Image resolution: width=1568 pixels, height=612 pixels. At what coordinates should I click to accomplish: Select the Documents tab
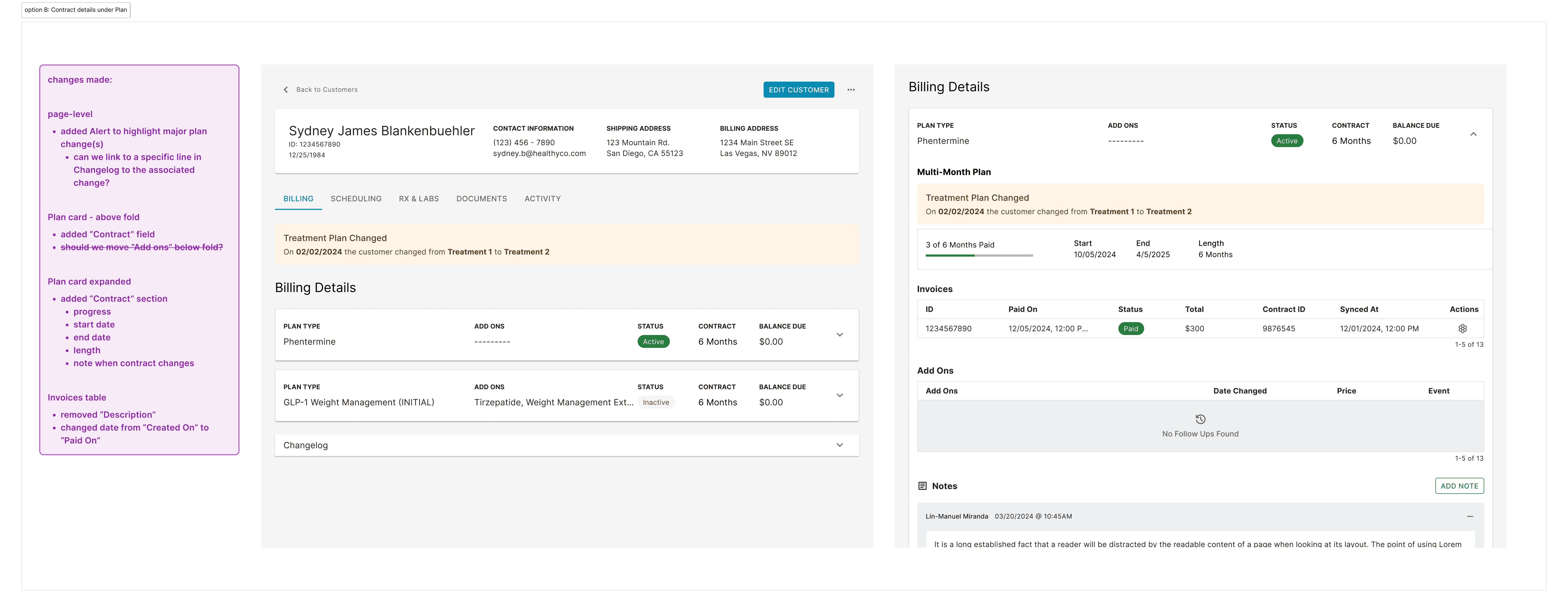pos(481,199)
